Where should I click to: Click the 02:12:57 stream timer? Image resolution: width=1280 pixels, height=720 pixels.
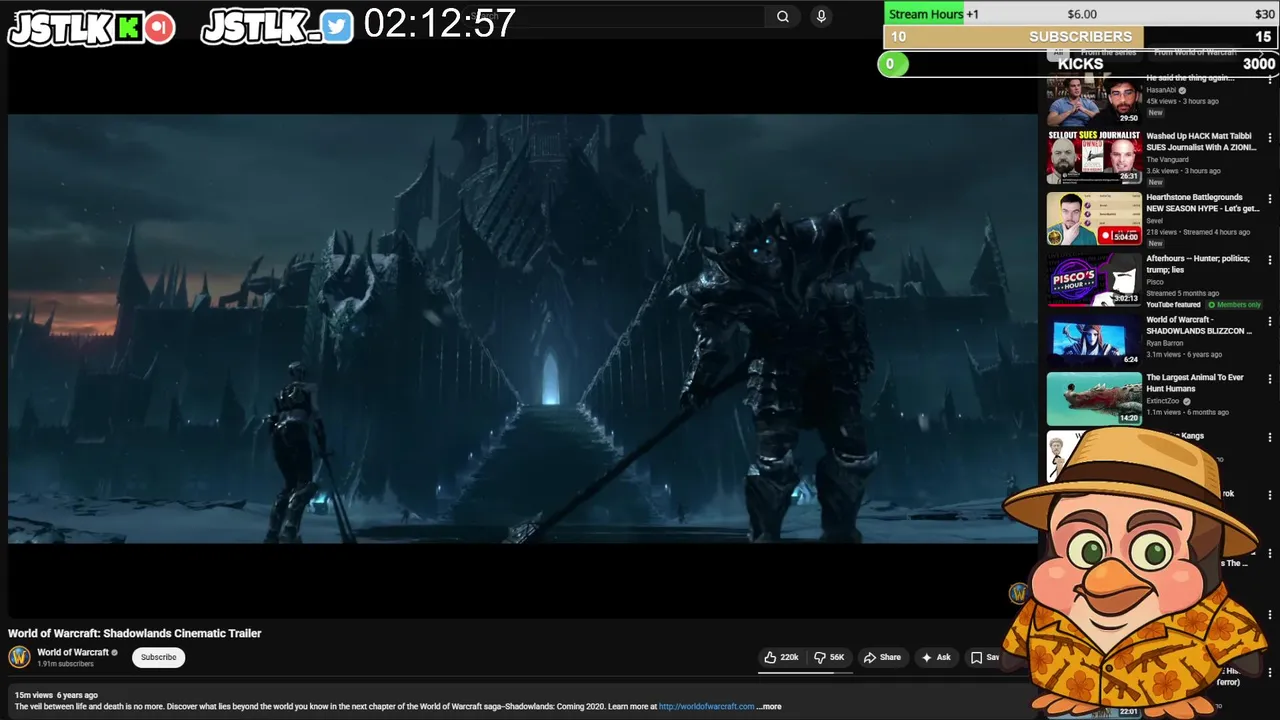440,23
